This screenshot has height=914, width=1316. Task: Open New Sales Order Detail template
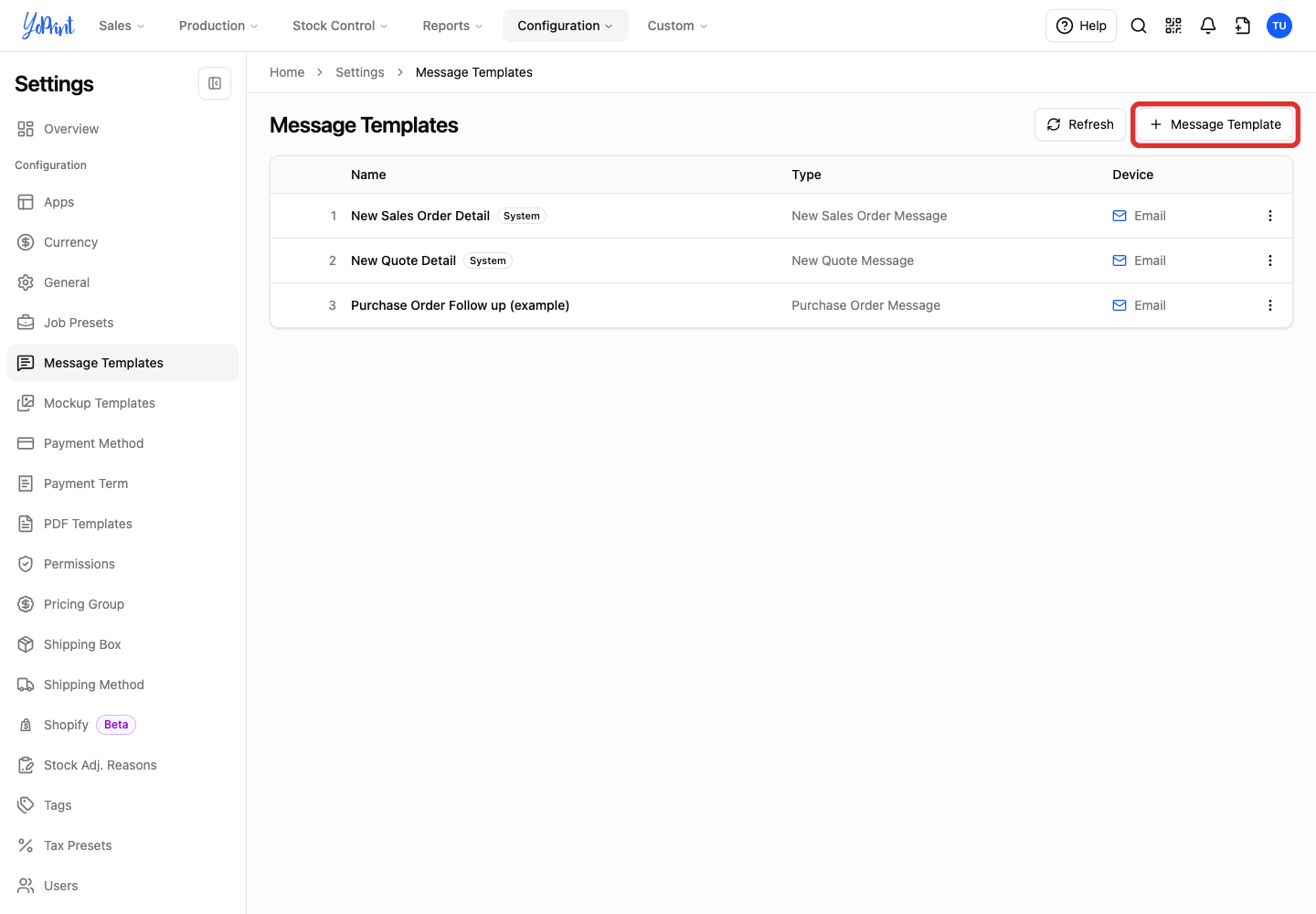point(420,216)
